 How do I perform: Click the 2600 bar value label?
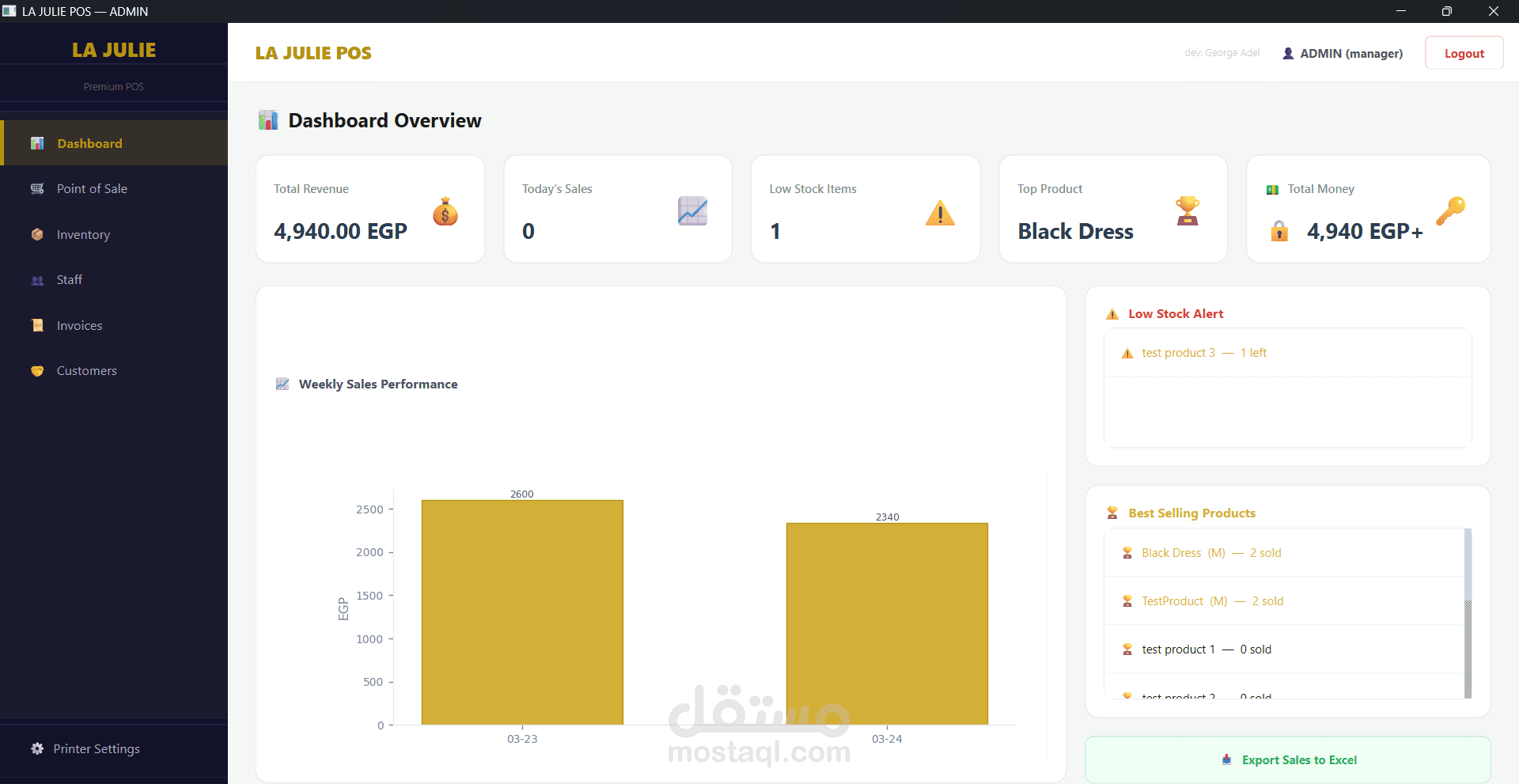tap(522, 494)
